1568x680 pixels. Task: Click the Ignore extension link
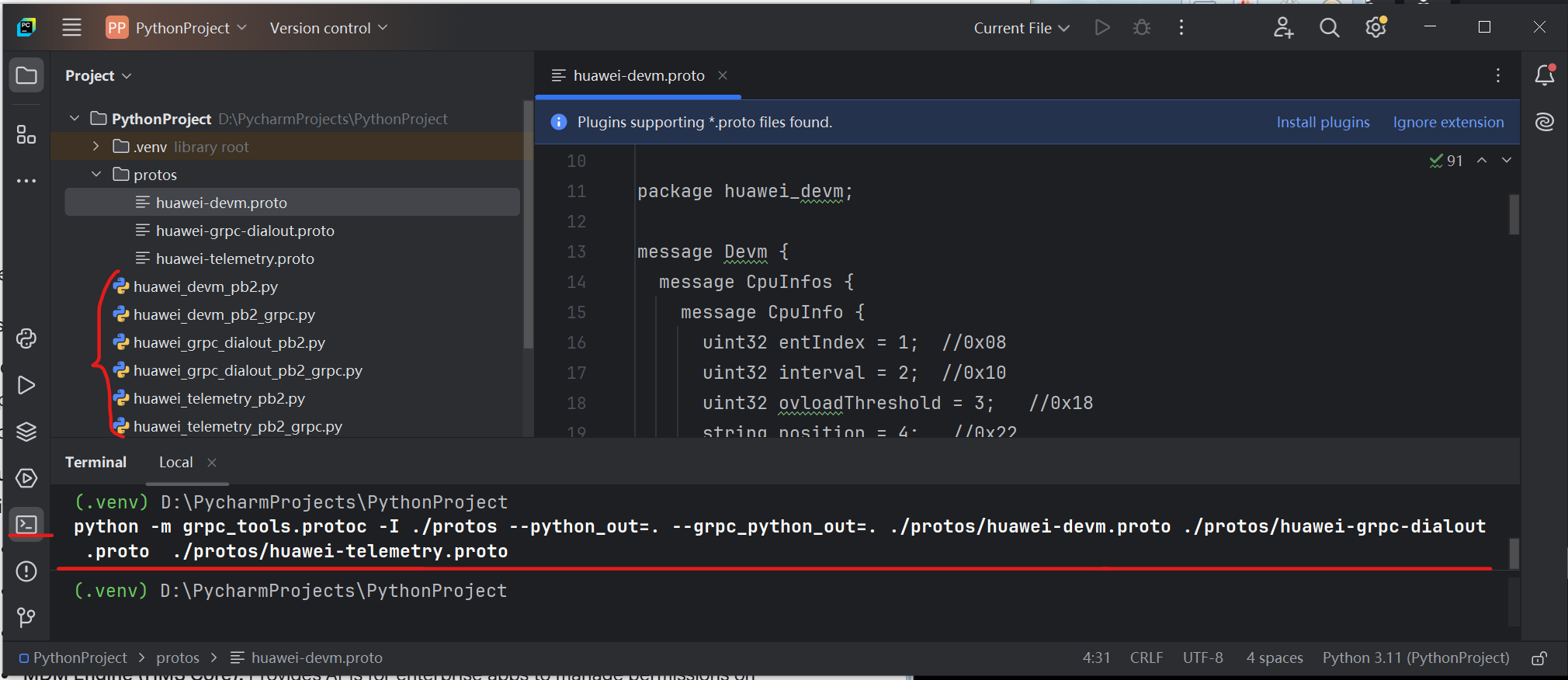click(x=1448, y=122)
